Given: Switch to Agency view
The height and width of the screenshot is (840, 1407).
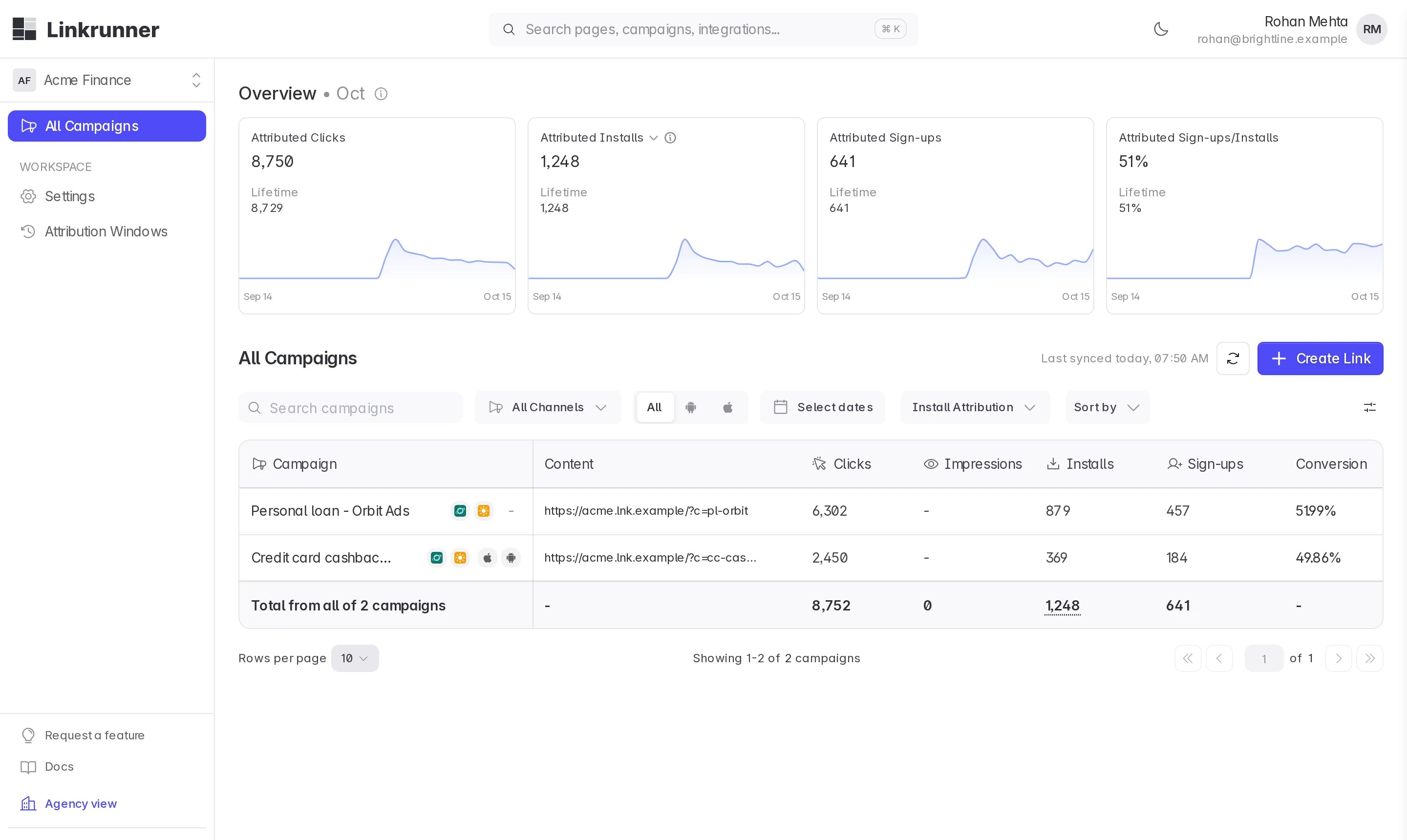Looking at the screenshot, I should click(x=69, y=803).
